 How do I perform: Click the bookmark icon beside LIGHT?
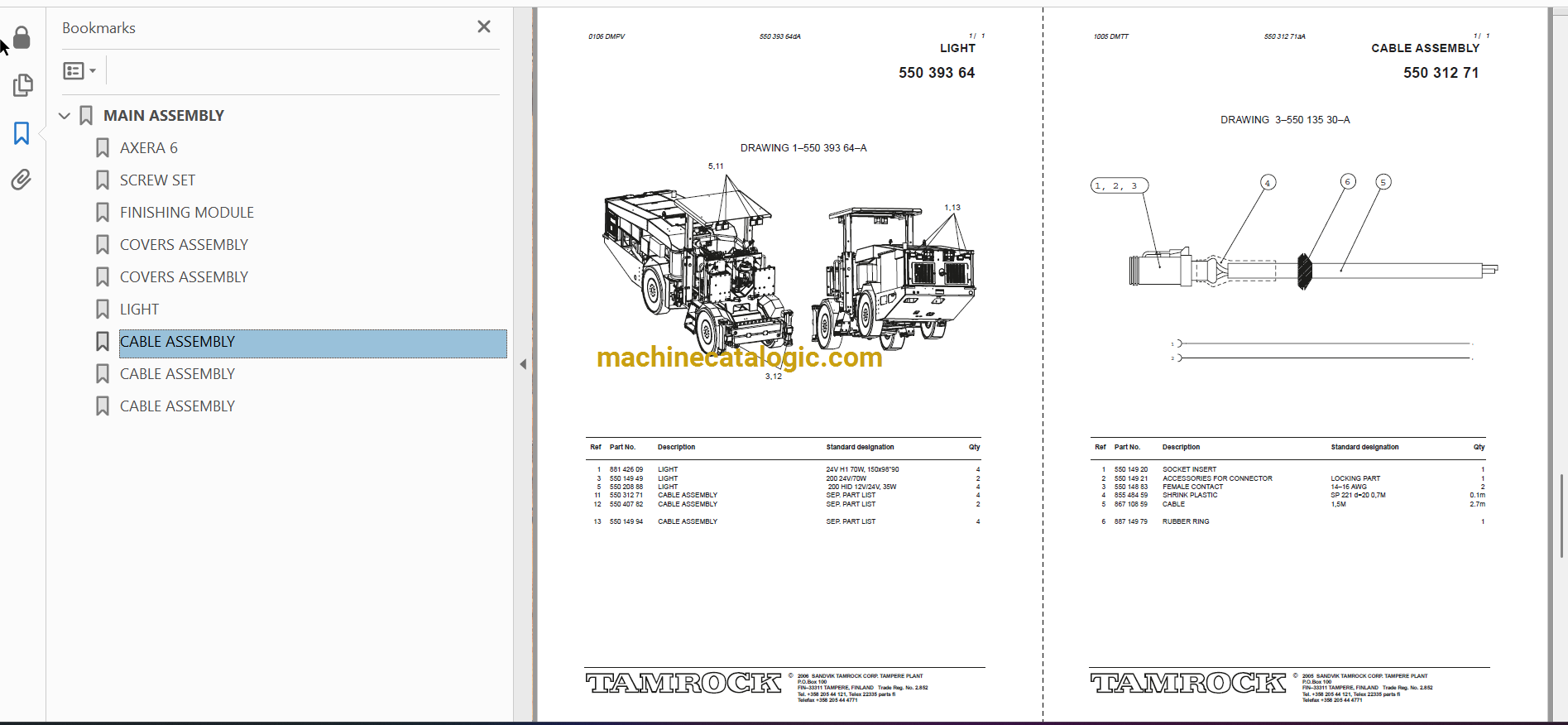[103, 310]
